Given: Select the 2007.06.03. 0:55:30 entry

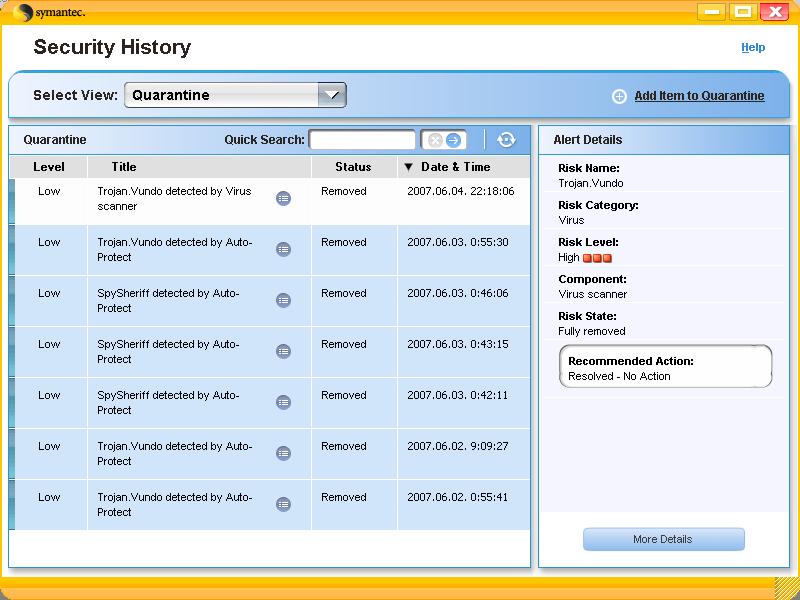Looking at the screenshot, I should tap(270, 250).
